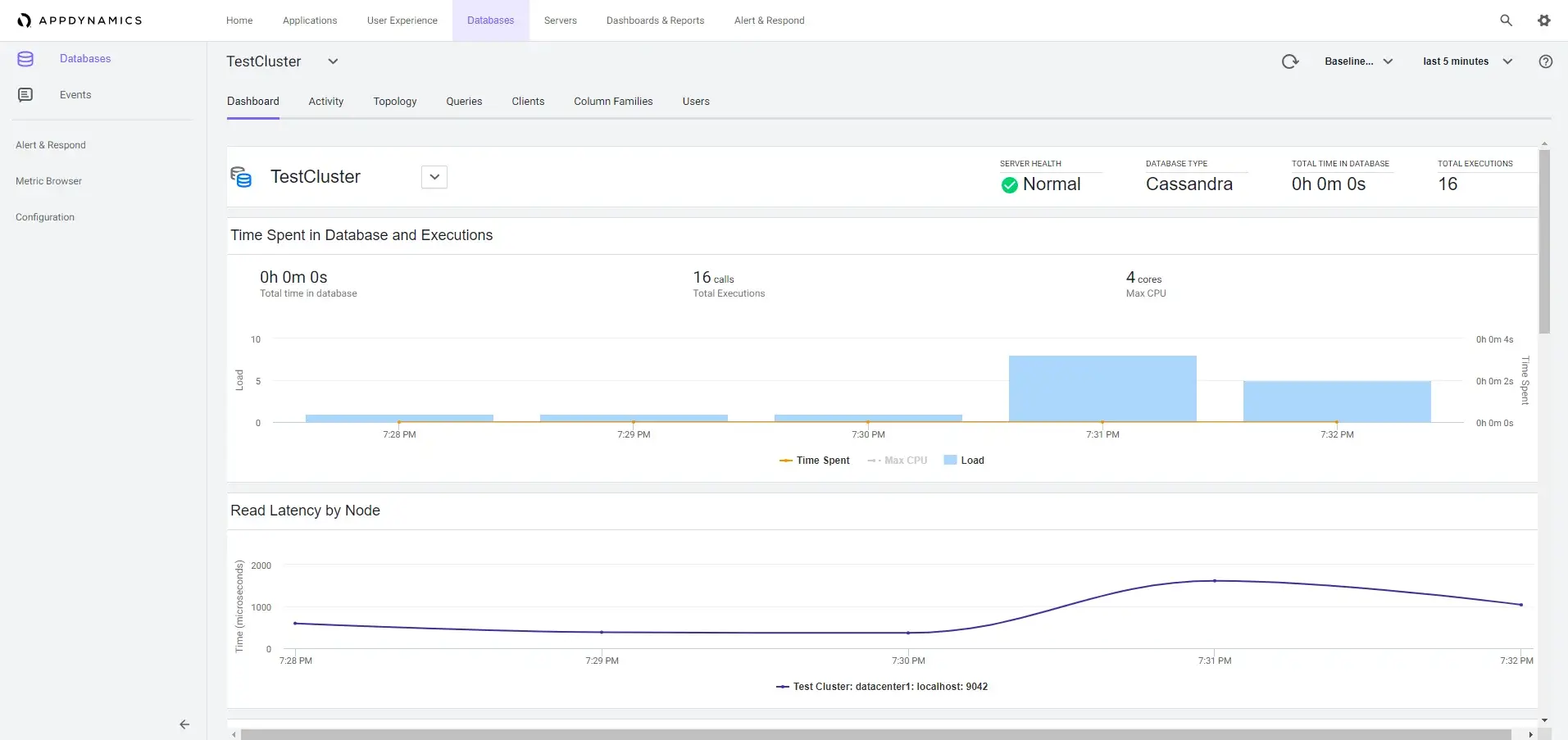Open the help question mark icon
The height and width of the screenshot is (740, 1568).
[x=1546, y=61]
